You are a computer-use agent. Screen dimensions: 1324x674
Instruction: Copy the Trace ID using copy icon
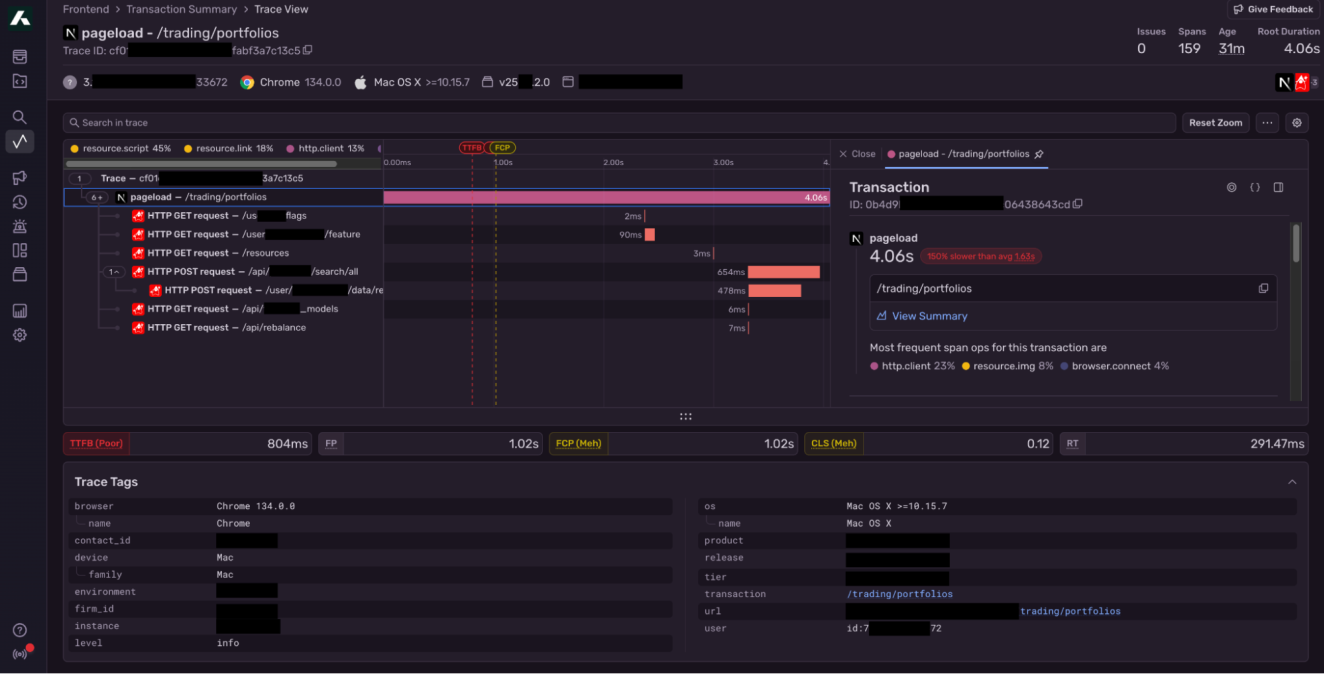[x=308, y=50]
